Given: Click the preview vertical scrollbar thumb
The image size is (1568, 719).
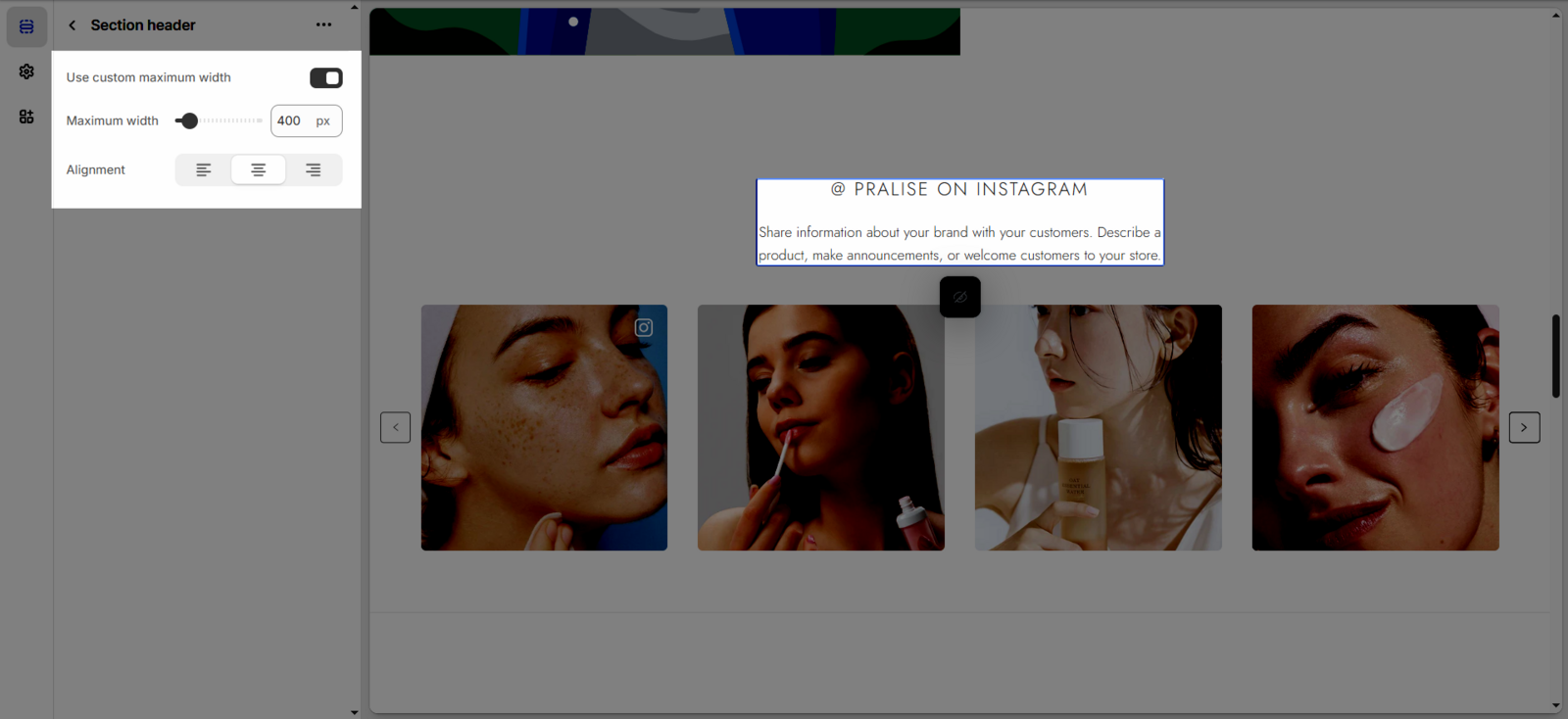Looking at the screenshot, I should (1555, 356).
